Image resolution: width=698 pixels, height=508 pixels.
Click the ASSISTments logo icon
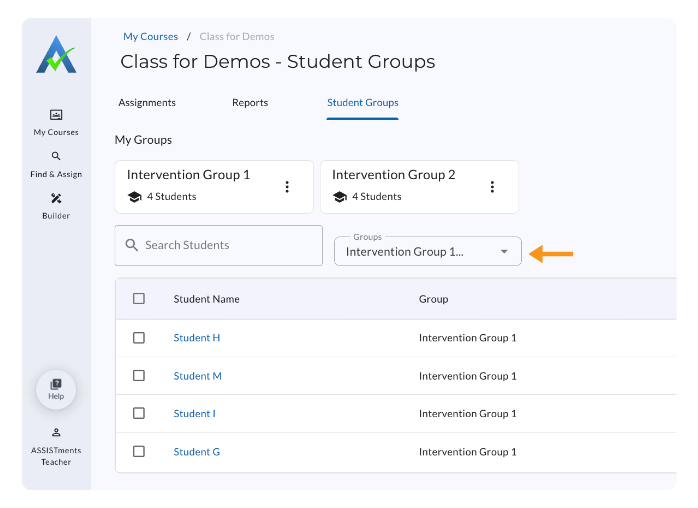[x=56, y=55]
